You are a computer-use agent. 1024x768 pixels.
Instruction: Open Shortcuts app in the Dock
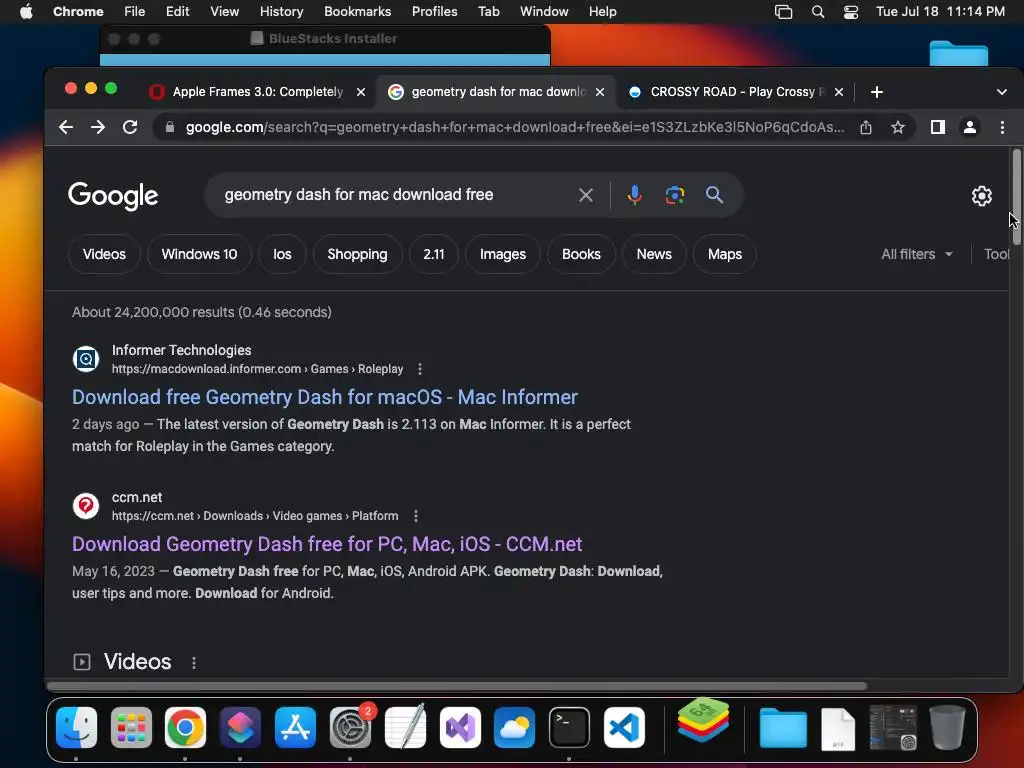[240, 728]
